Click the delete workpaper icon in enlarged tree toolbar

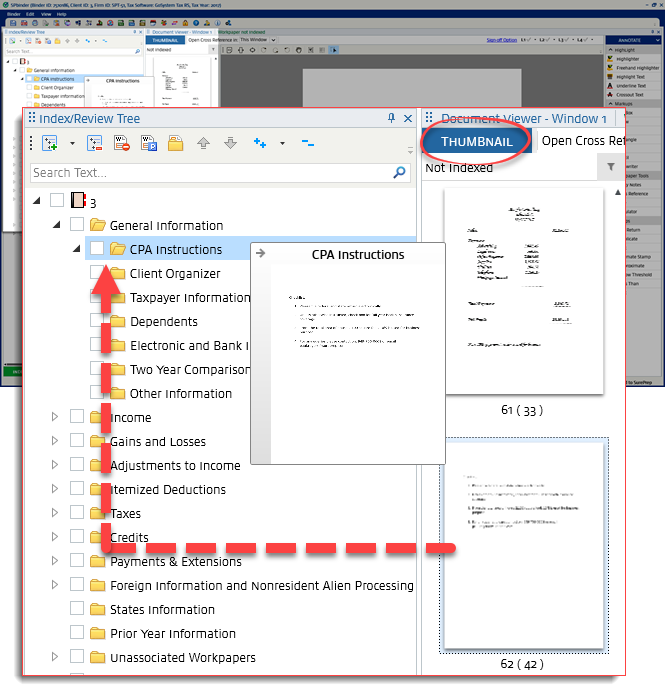[x=122, y=143]
